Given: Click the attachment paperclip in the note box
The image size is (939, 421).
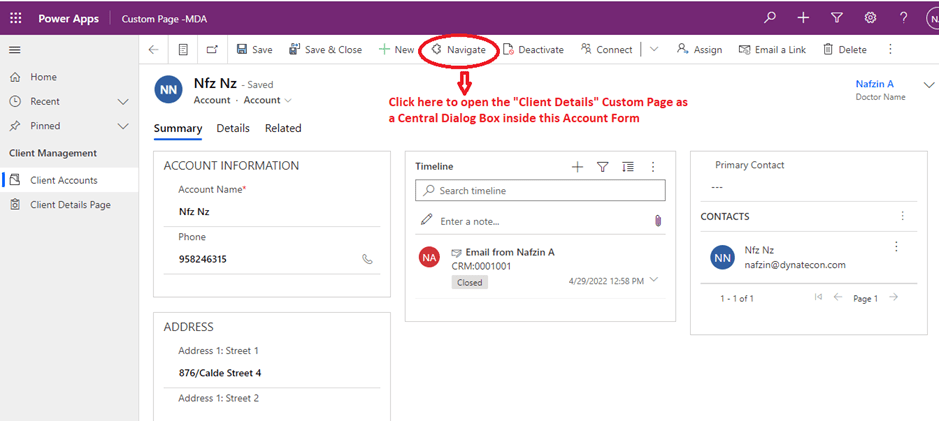Looking at the screenshot, I should tap(658, 221).
